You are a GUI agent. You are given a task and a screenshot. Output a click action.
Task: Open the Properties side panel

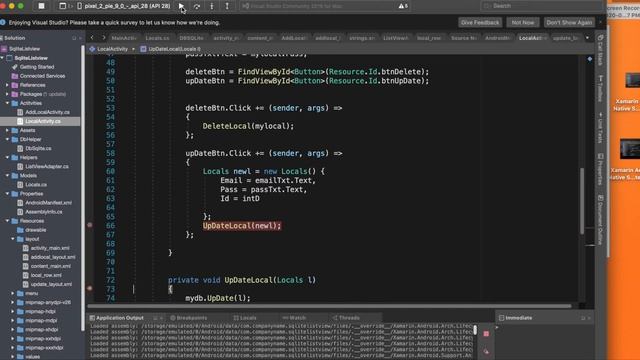(600, 169)
